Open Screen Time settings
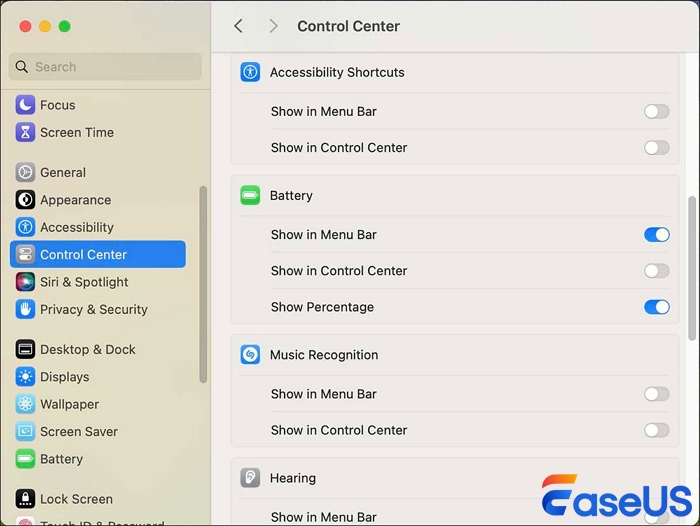 click(98, 133)
